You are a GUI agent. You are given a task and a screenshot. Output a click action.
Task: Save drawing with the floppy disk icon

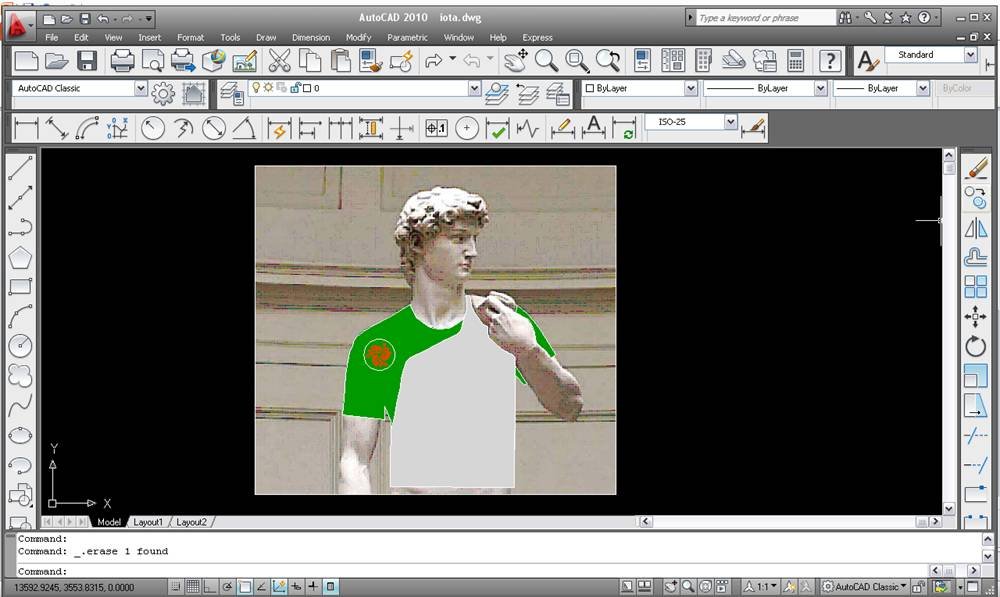point(87,61)
